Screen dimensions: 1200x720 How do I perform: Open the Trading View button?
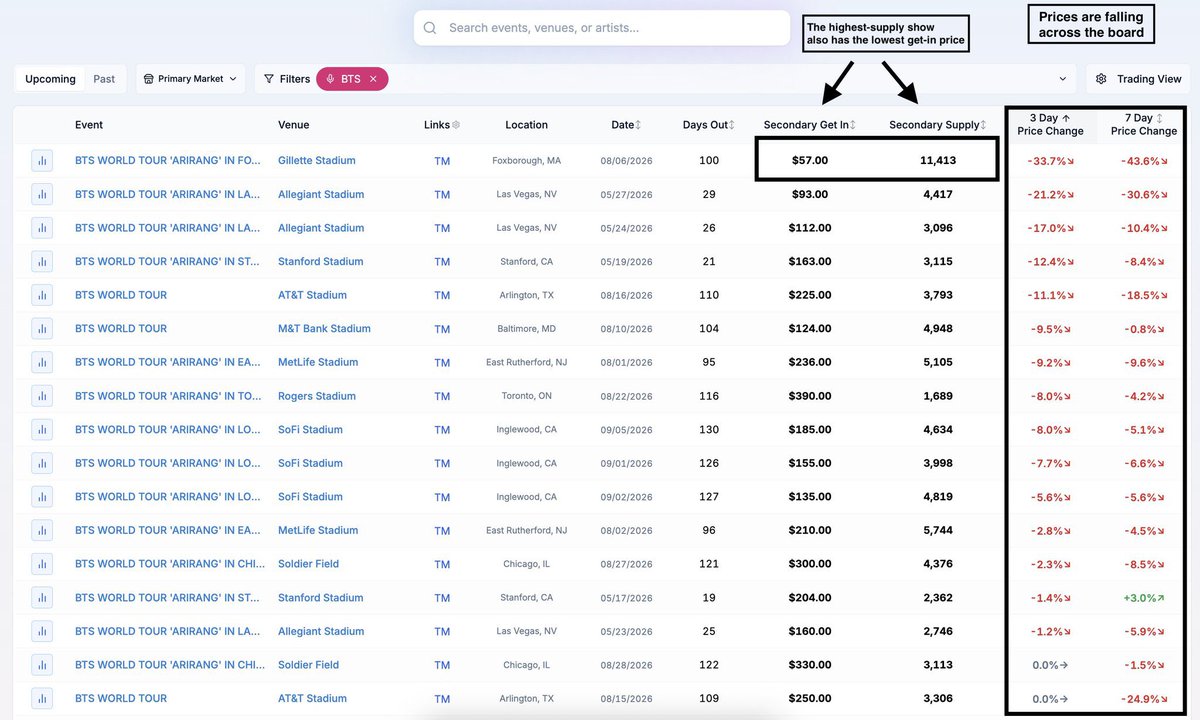point(1138,79)
